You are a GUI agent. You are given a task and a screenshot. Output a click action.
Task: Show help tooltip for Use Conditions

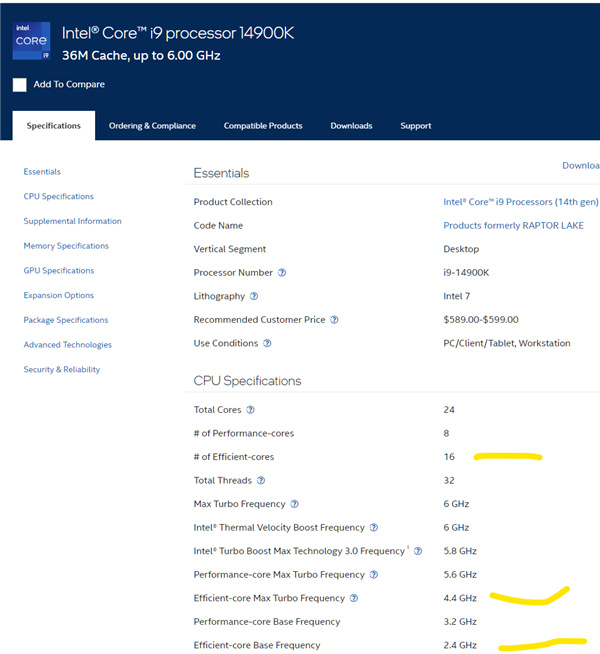[267, 343]
